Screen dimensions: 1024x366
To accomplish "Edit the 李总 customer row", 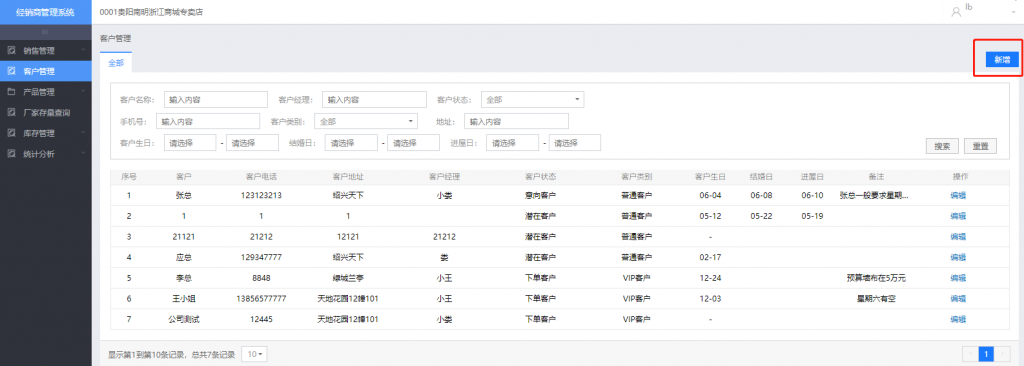I will [x=957, y=278].
